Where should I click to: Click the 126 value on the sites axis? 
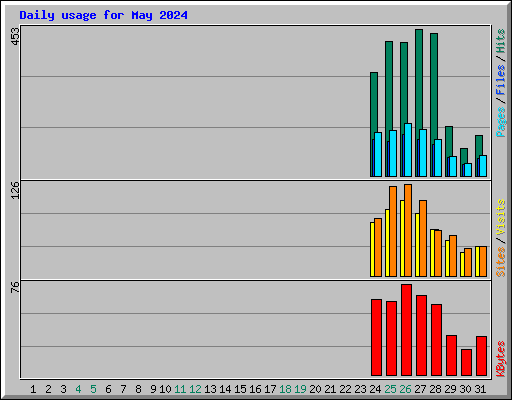[x=15, y=190]
